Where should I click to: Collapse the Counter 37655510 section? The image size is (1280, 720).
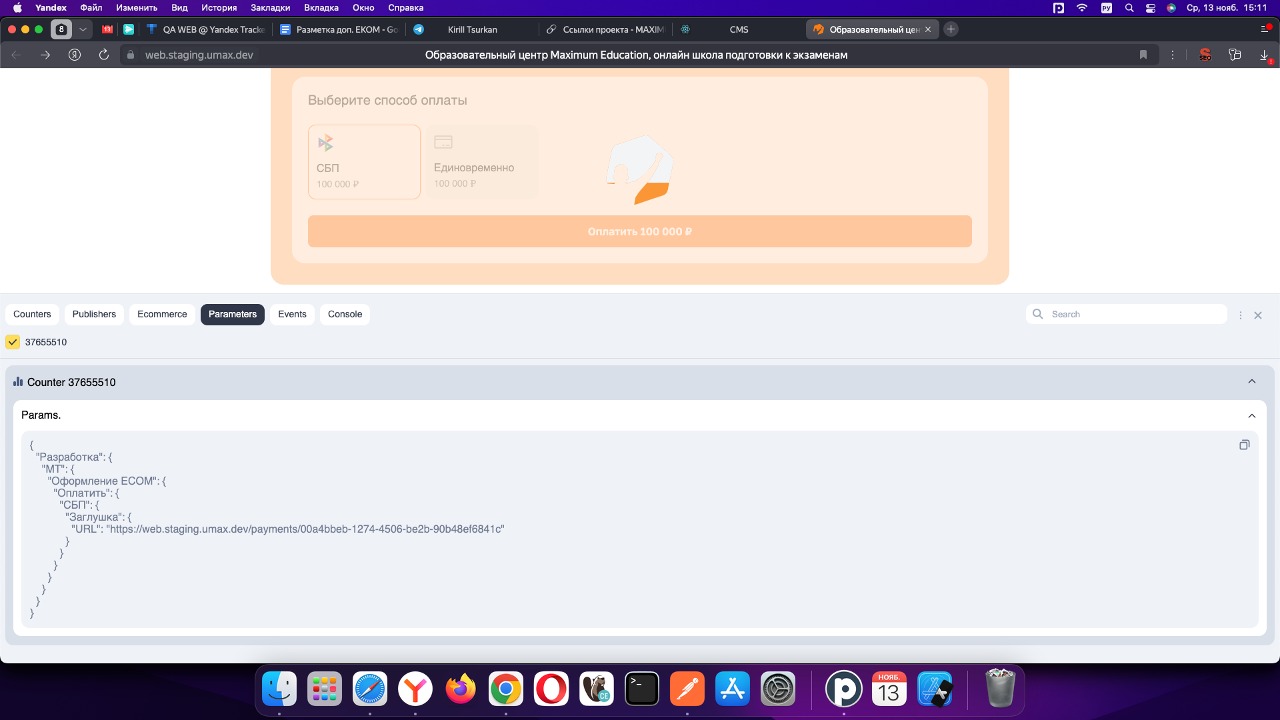coord(1252,382)
